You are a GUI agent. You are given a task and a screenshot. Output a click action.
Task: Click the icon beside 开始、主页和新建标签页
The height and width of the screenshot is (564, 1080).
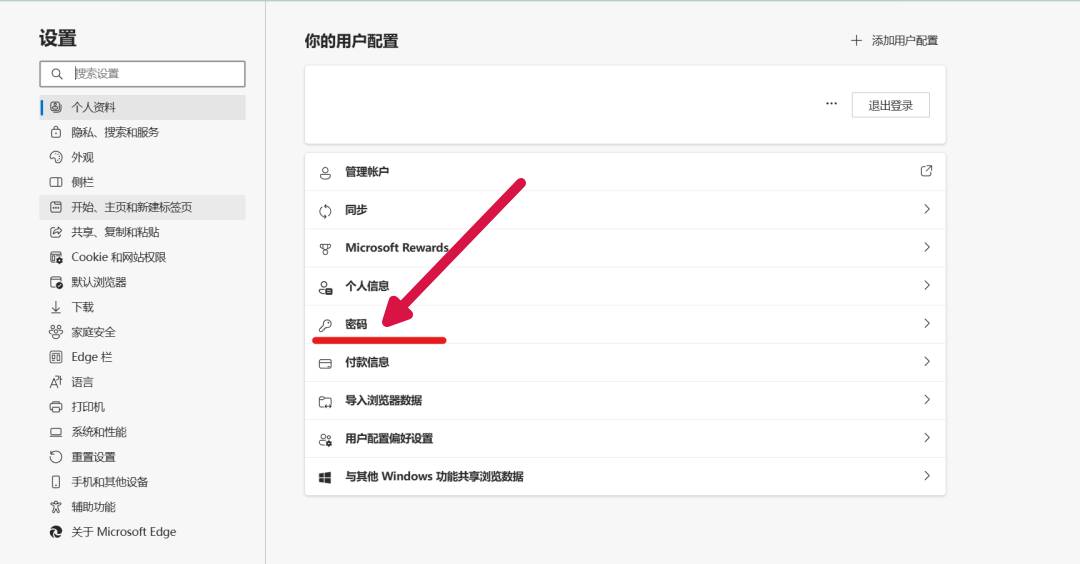tap(56, 207)
